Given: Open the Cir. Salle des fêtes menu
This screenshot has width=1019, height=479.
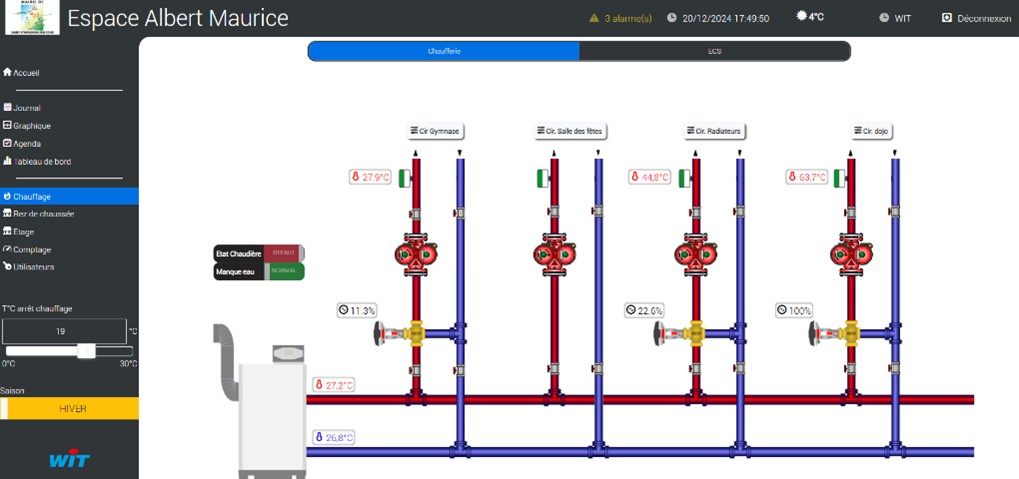Looking at the screenshot, I should pos(570,131).
